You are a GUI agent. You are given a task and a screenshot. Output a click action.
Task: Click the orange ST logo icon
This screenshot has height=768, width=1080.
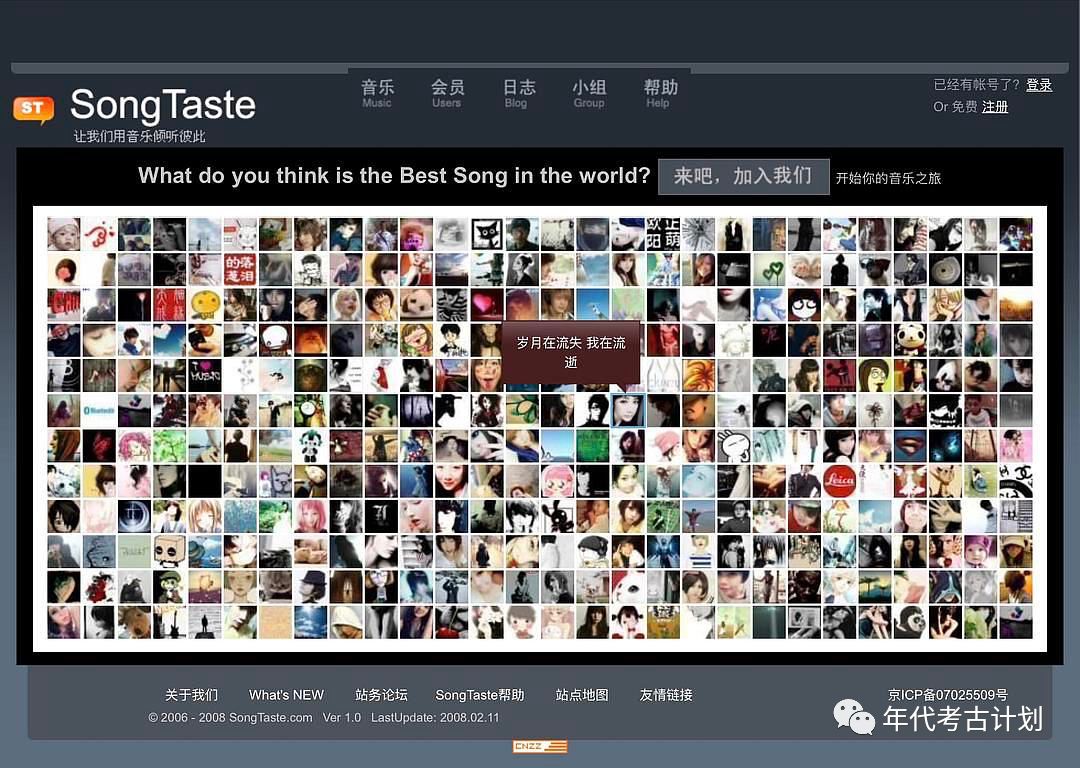tap(33, 109)
